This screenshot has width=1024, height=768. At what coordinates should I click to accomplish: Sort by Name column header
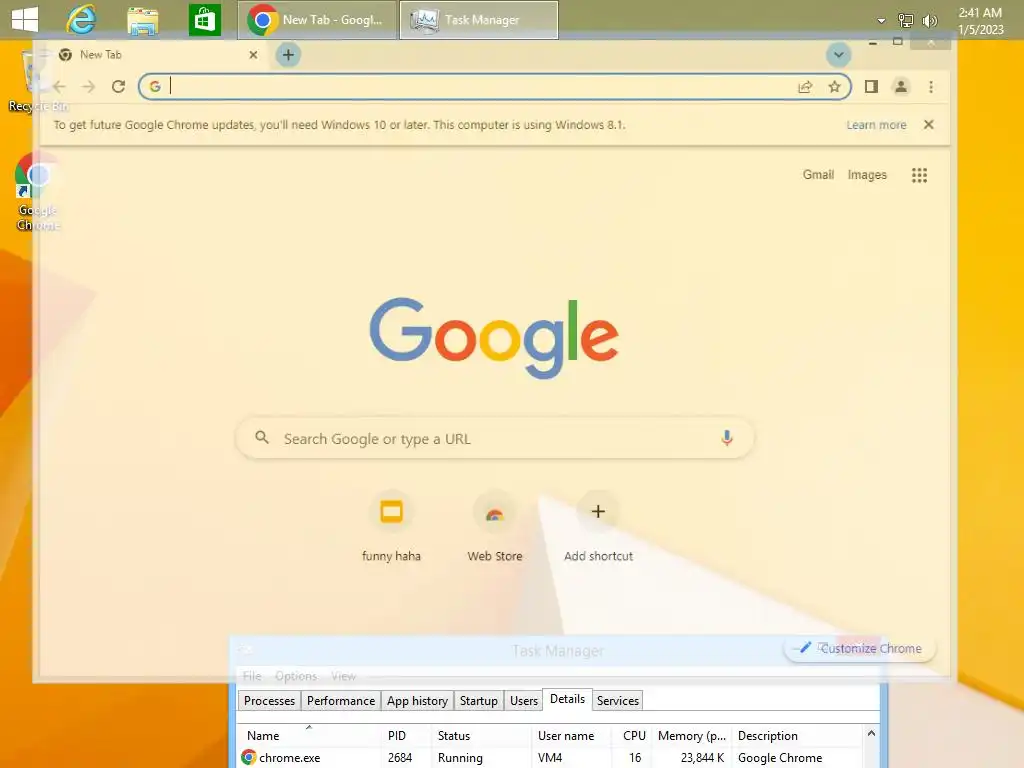pos(308,735)
